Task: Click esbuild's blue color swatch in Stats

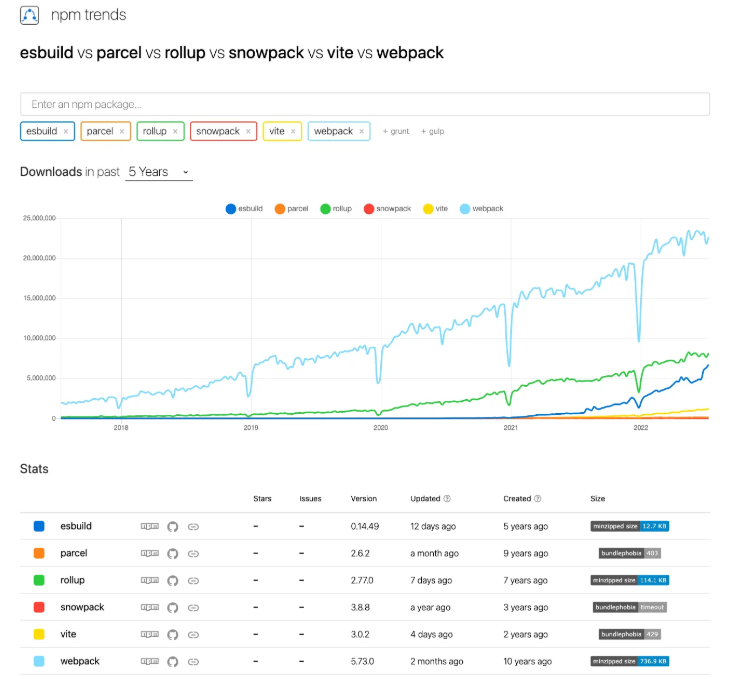Action: point(39,526)
